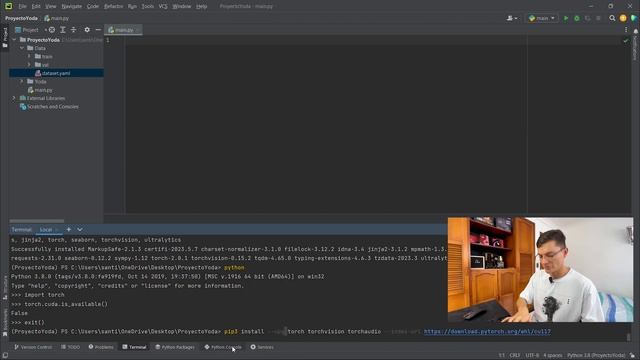640x360 pixels.
Task: Open the Help menu
Action: tap(202, 6)
